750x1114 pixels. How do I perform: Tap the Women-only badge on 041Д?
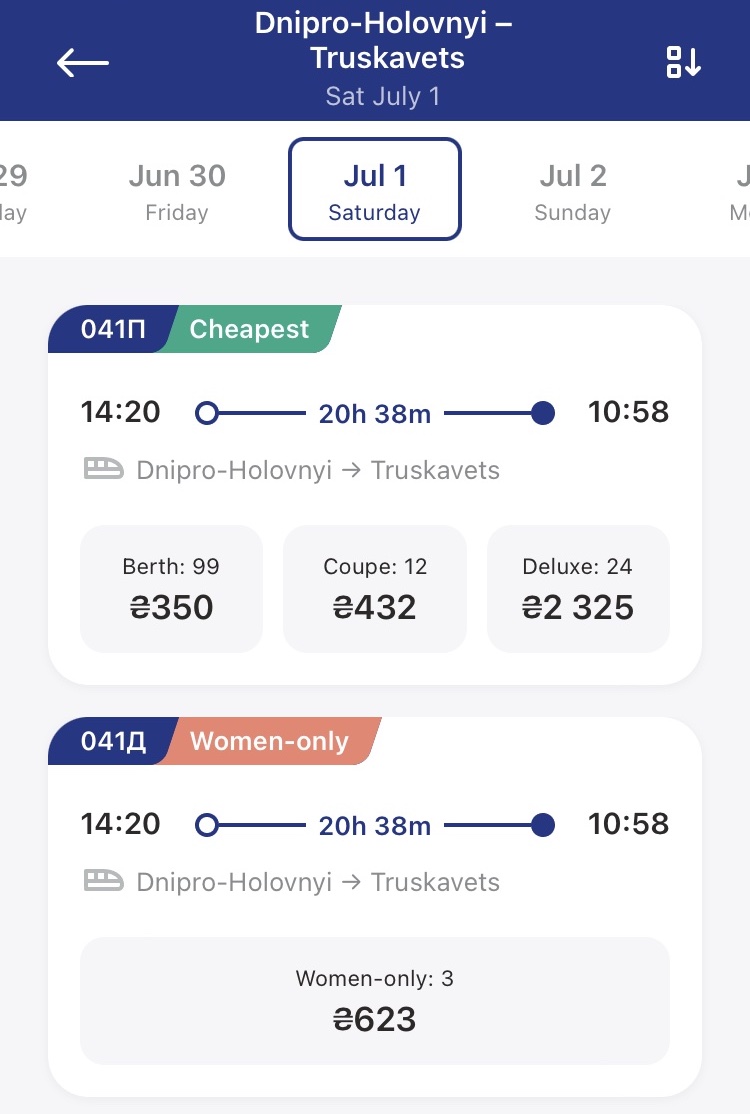tap(270, 741)
